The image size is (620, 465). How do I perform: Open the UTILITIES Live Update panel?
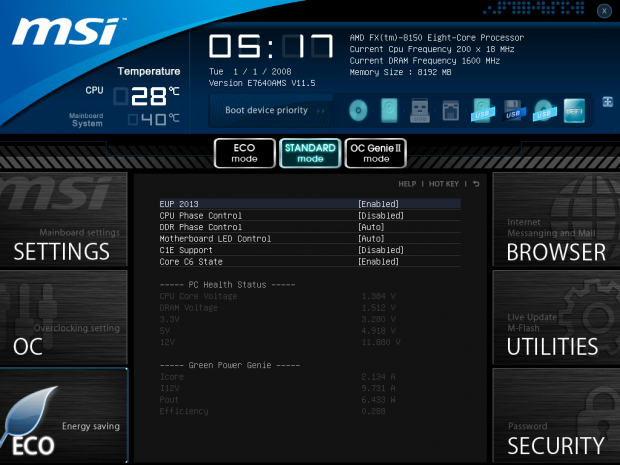point(556,318)
